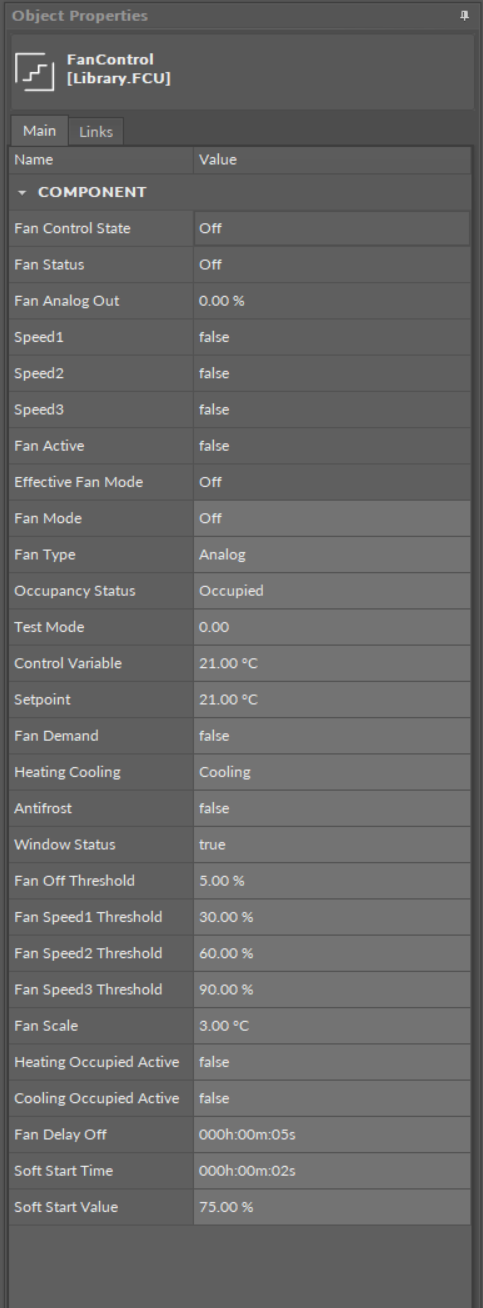The width and height of the screenshot is (483, 1308).
Task: Toggle the Window Status true value
Action: click(x=332, y=845)
